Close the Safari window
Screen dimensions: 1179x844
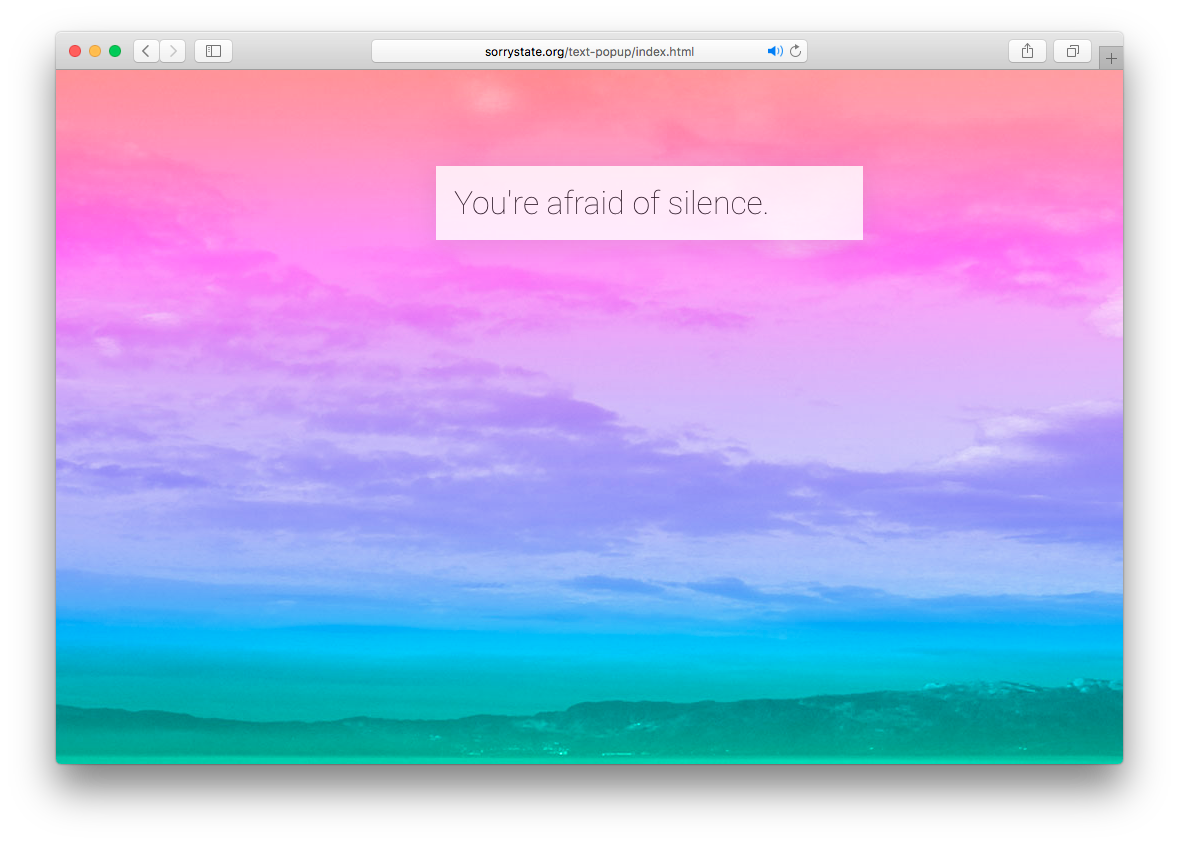(75, 51)
